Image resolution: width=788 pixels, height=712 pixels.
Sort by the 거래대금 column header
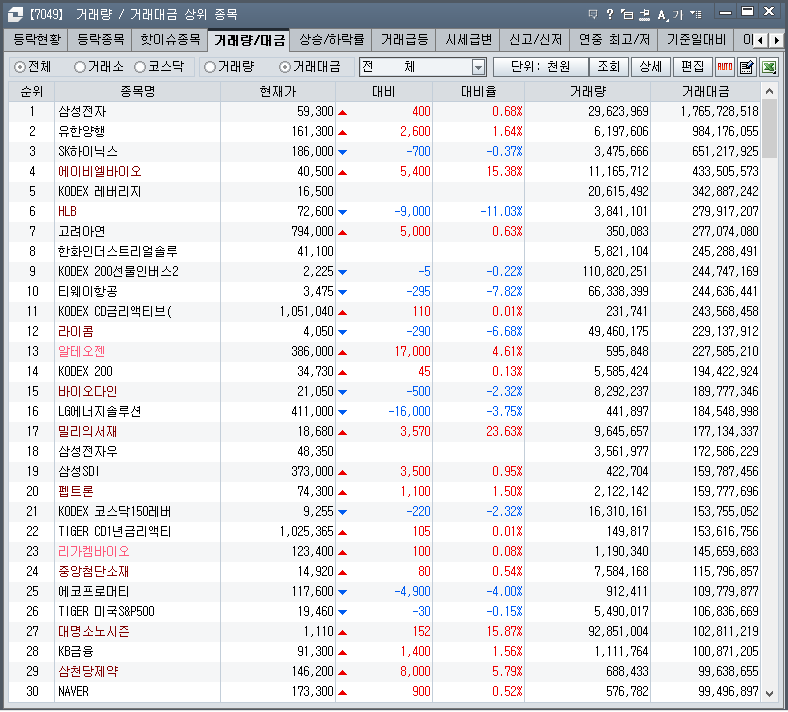pos(706,91)
